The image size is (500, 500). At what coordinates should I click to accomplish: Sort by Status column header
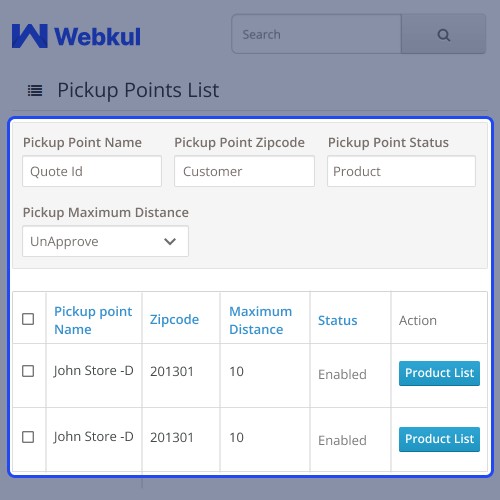[x=338, y=320]
